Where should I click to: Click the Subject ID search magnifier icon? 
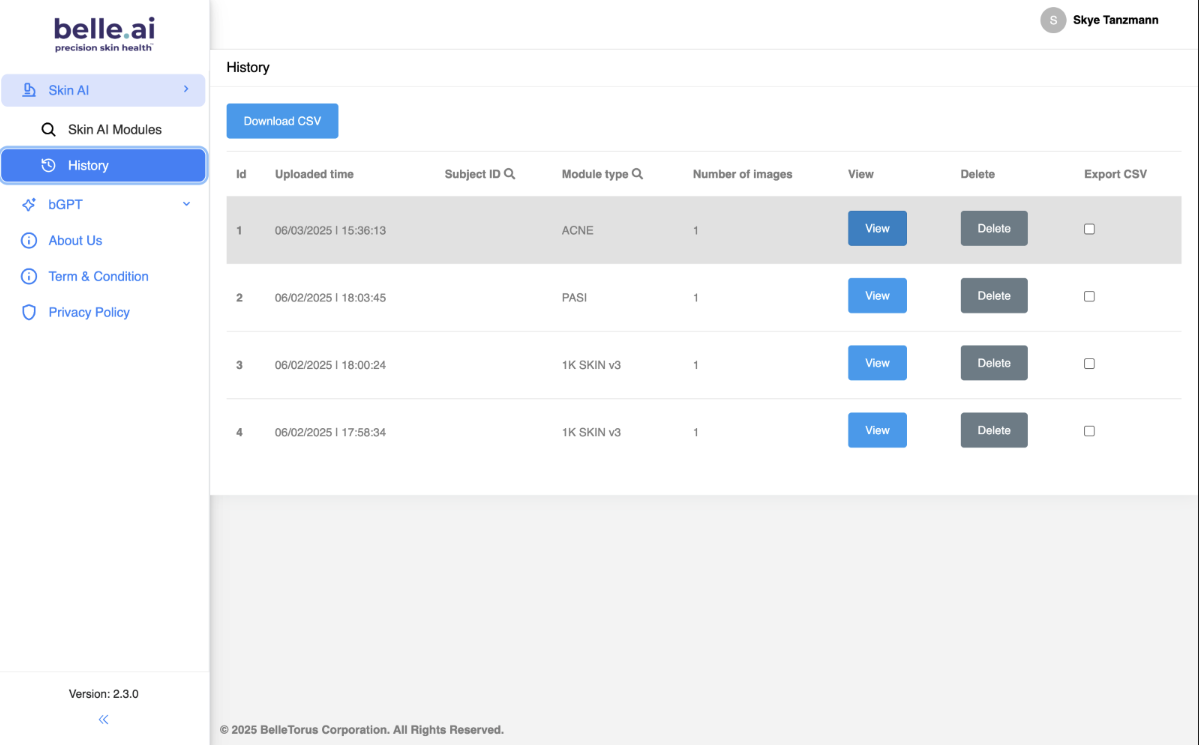[510, 174]
